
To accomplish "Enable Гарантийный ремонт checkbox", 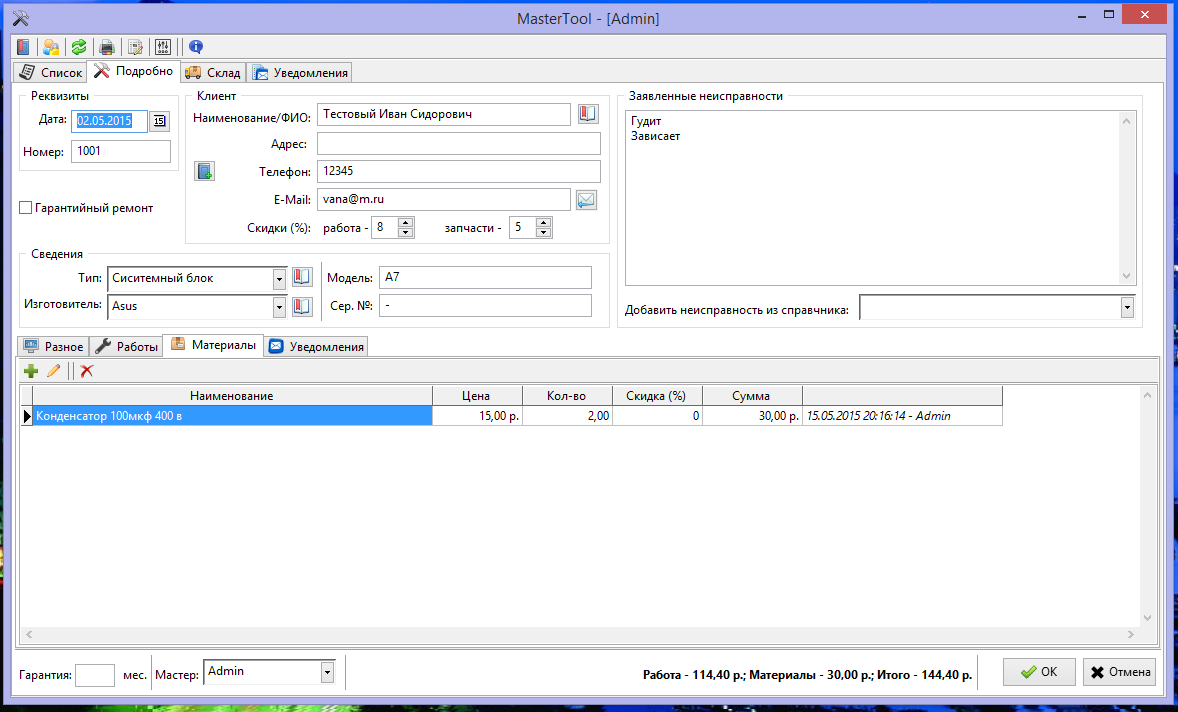I will tap(26, 208).
